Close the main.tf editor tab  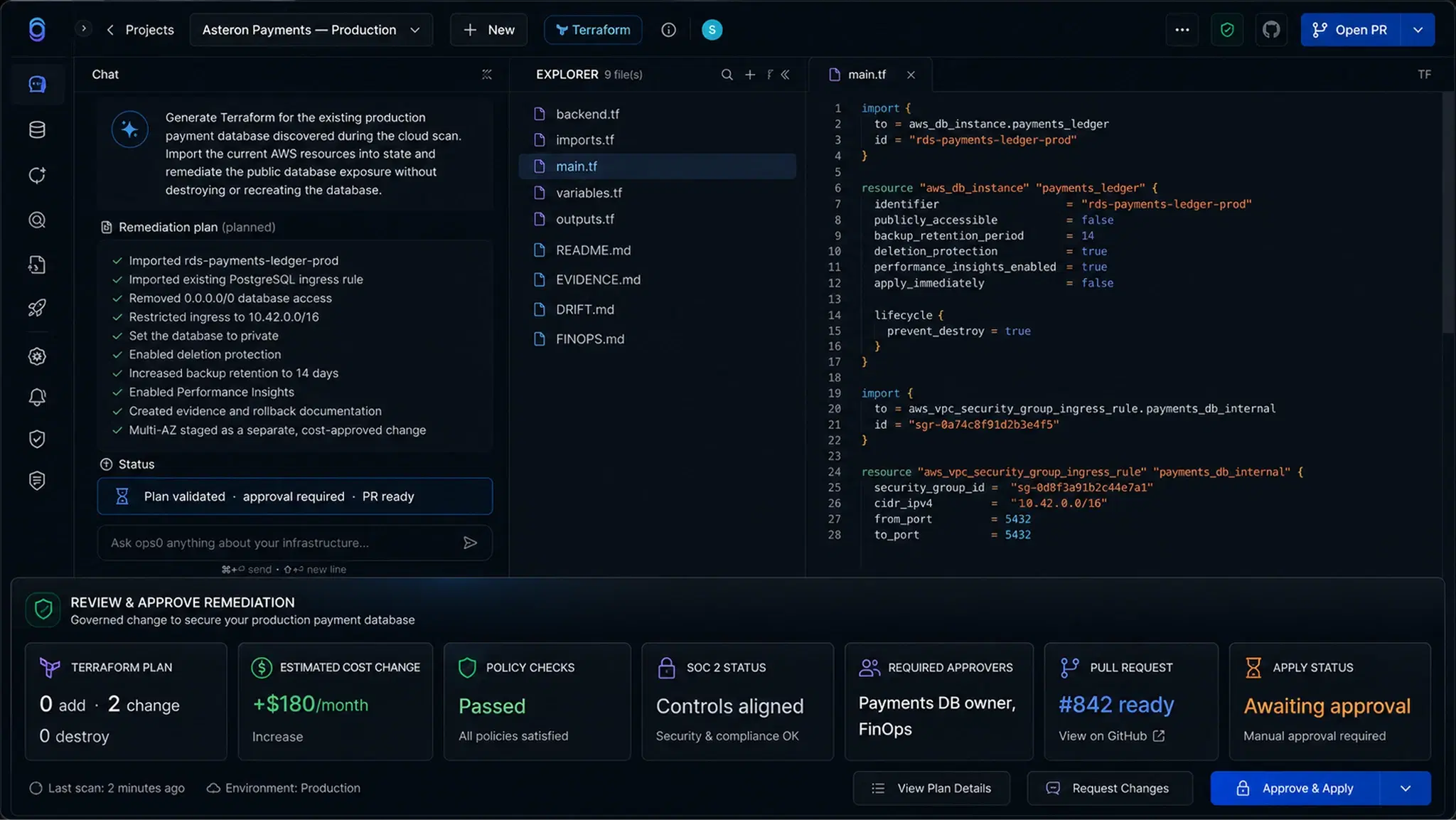(x=911, y=75)
